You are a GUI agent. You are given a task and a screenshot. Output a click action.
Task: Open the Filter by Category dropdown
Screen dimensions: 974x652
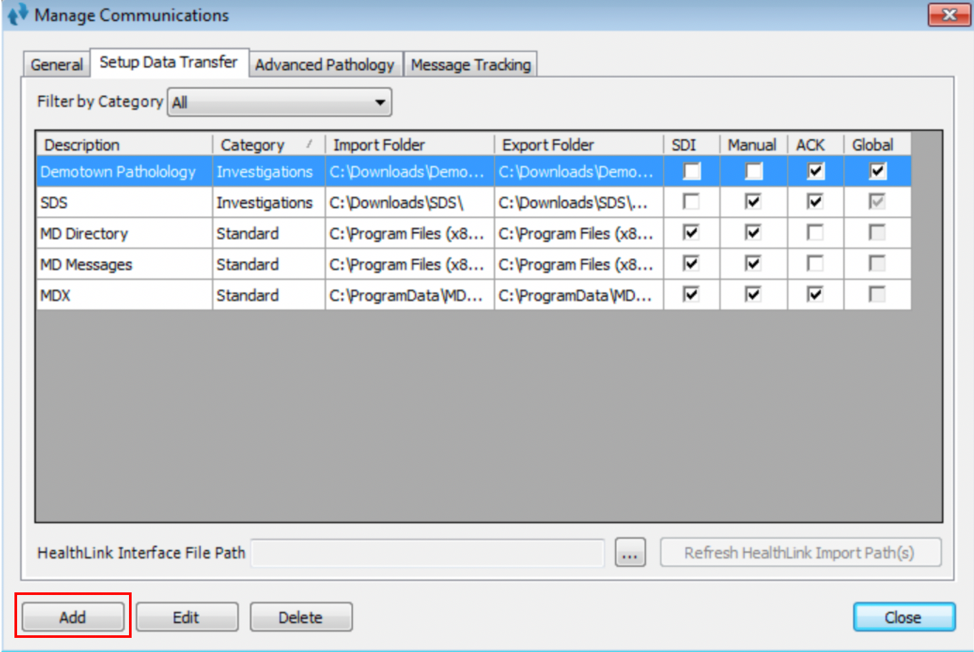[280, 102]
